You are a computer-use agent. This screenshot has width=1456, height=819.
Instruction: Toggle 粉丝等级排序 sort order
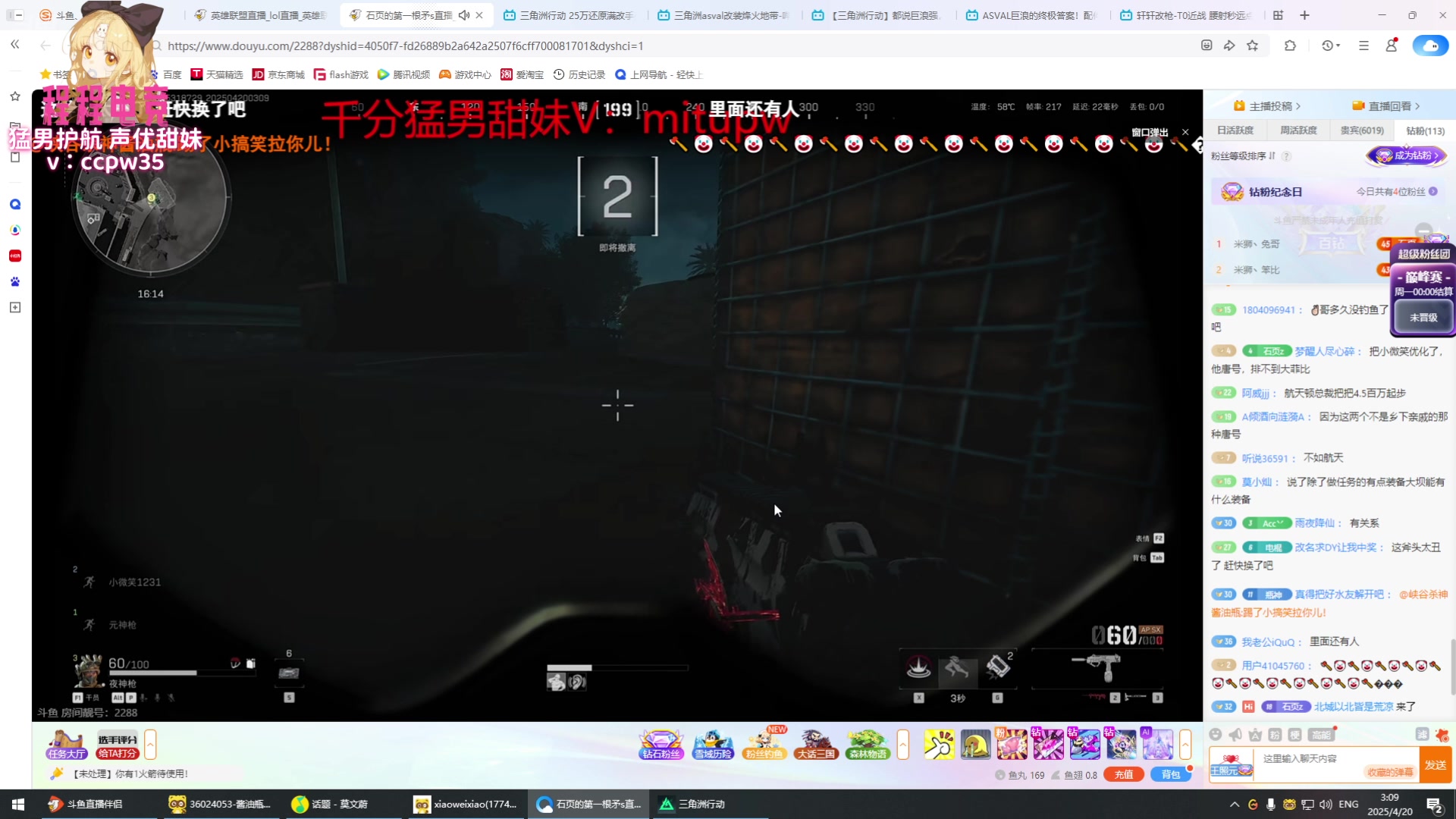tap(1244, 156)
